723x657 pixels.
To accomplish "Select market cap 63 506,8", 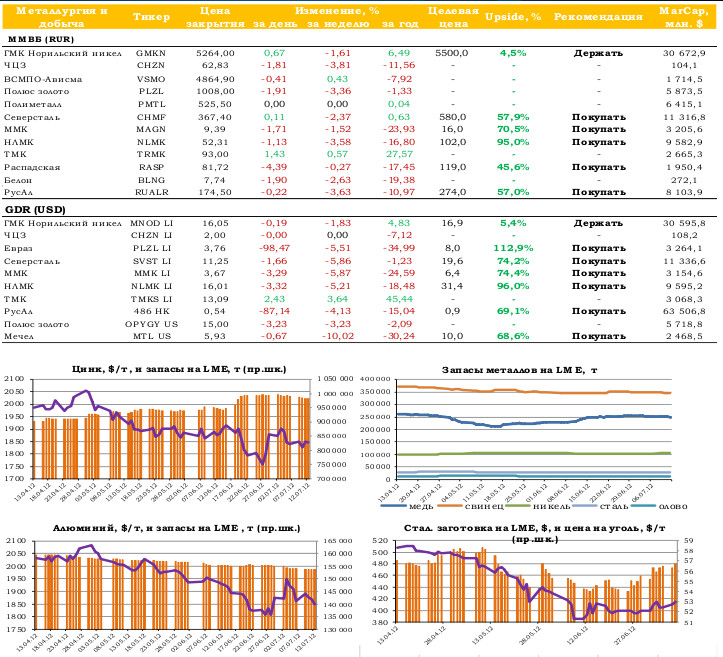I will coord(684,312).
